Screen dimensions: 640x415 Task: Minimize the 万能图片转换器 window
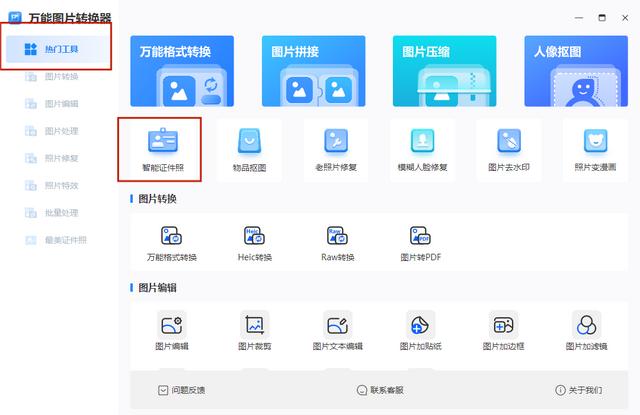click(579, 18)
